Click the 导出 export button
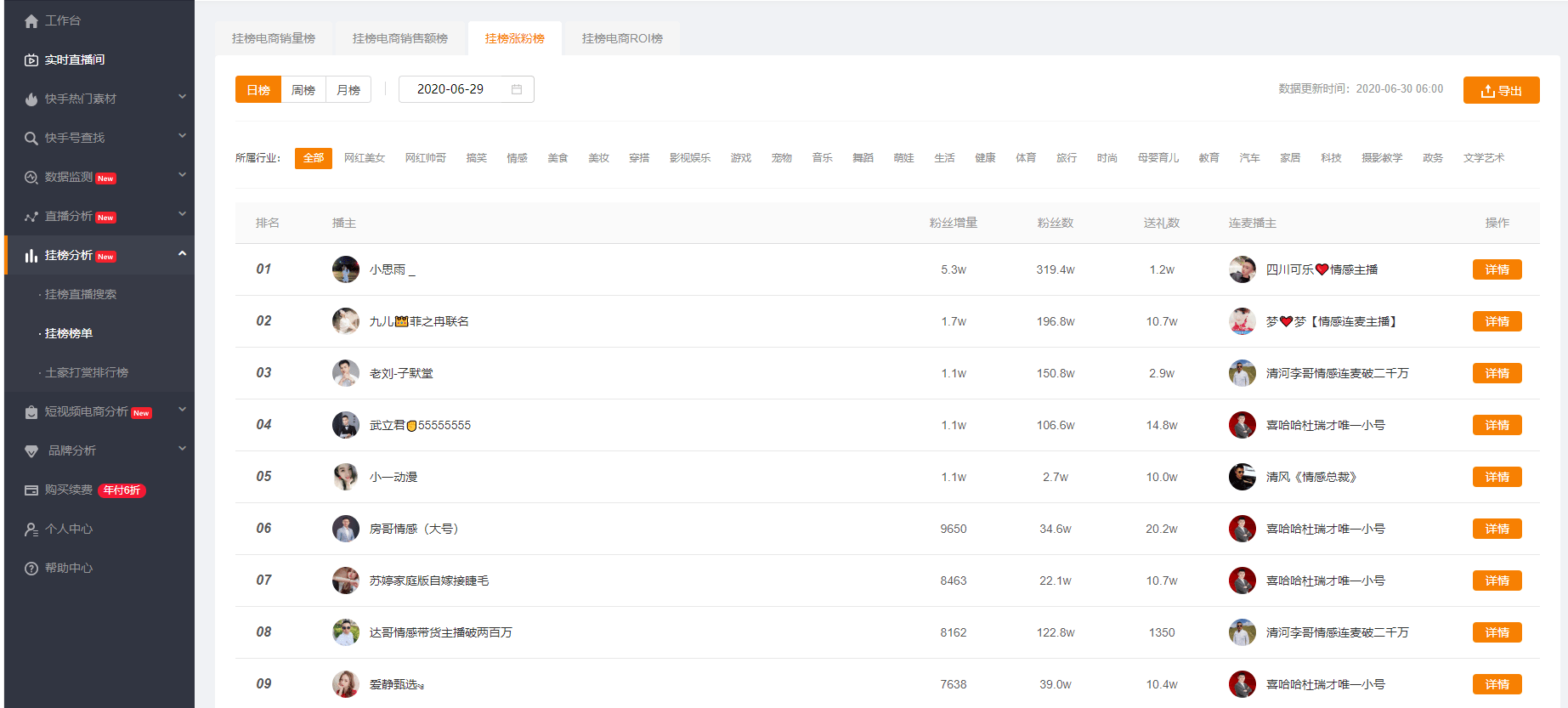The image size is (1568, 708). tap(1502, 90)
